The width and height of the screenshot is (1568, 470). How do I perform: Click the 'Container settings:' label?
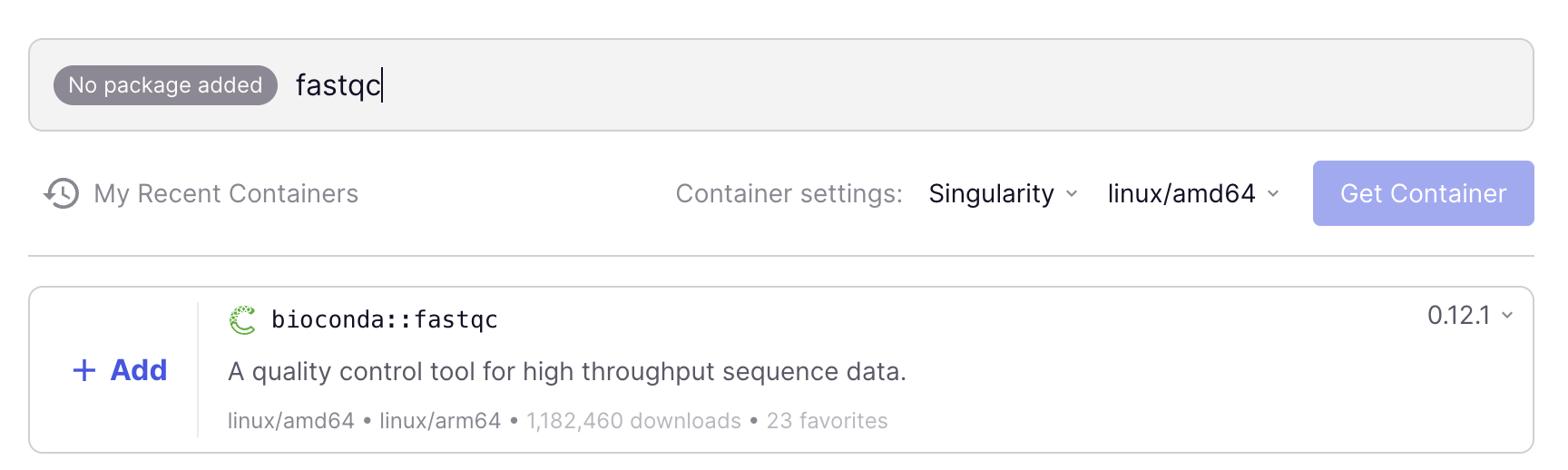click(789, 193)
